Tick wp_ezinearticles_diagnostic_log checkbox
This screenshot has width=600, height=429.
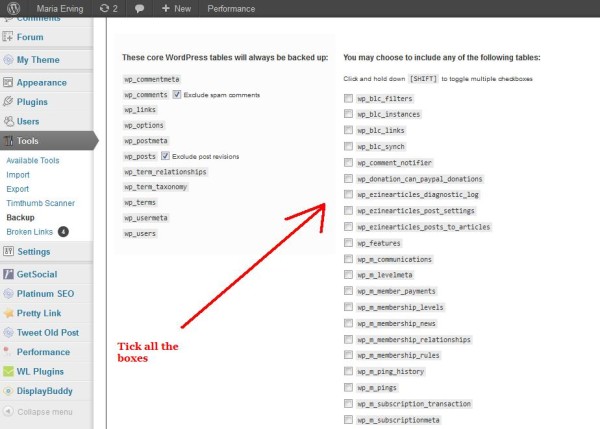(348, 194)
